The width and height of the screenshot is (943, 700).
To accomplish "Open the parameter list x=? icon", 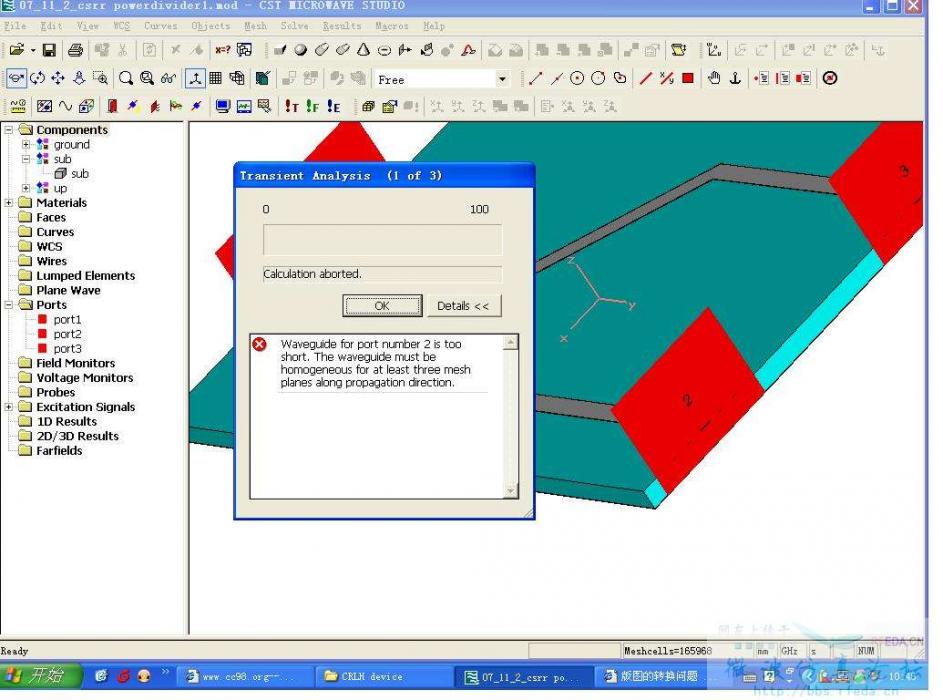I will coord(223,50).
